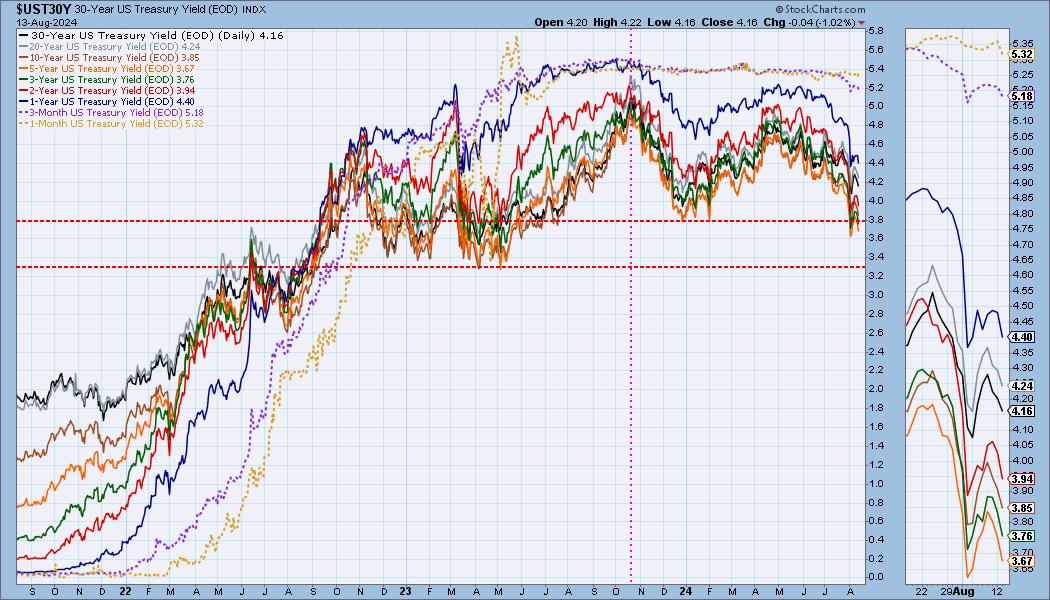Click the Open 4.20 value in header

coord(561,22)
